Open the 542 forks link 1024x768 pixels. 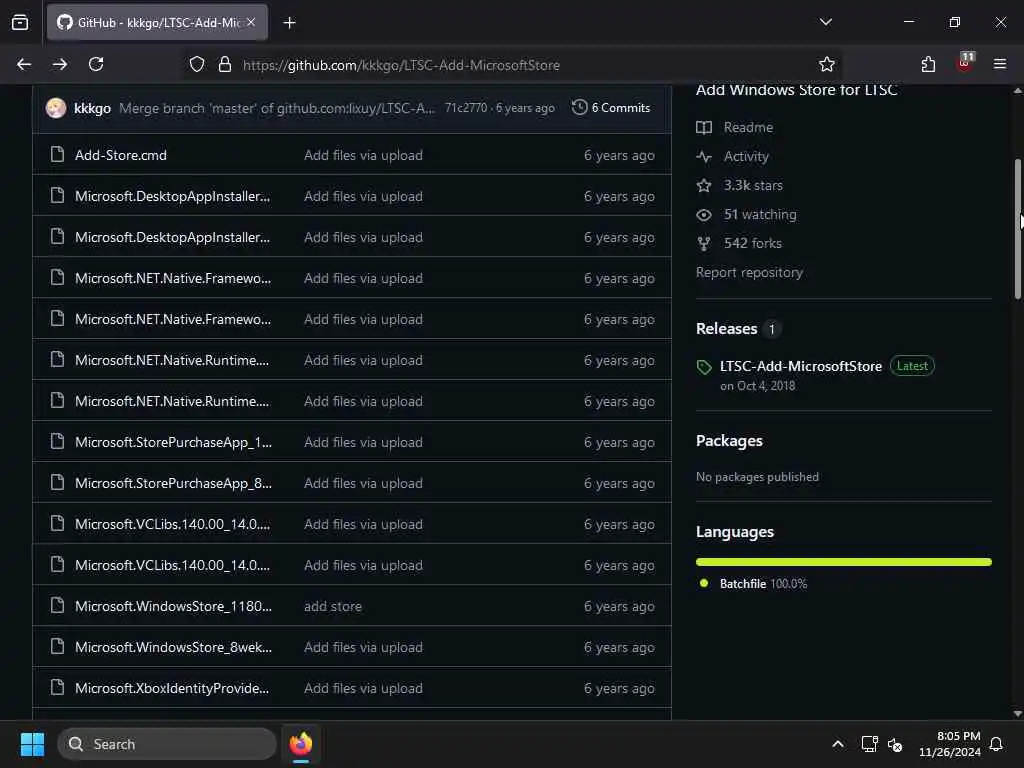[x=752, y=244]
